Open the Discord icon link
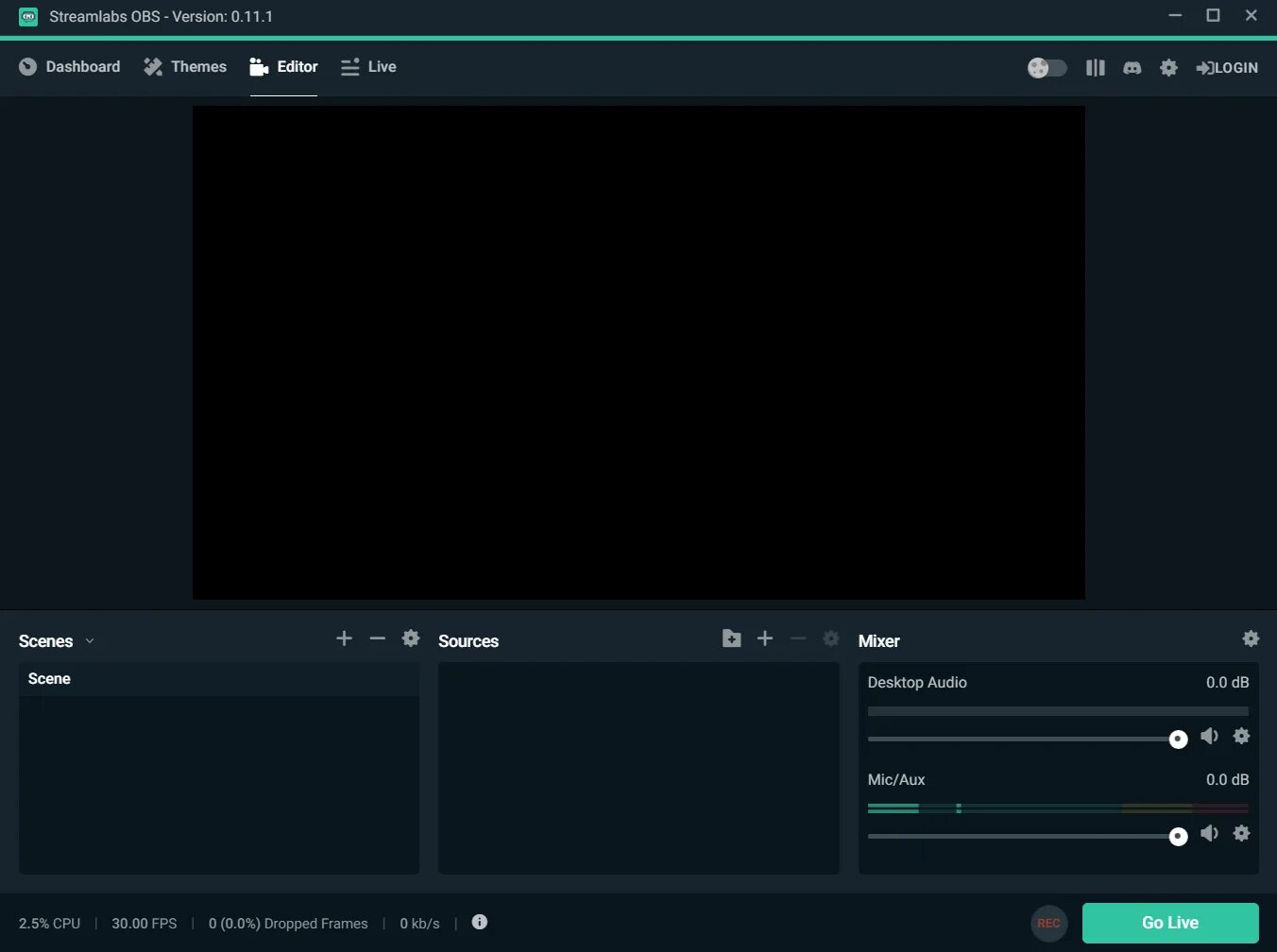1277x952 pixels. [1132, 68]
